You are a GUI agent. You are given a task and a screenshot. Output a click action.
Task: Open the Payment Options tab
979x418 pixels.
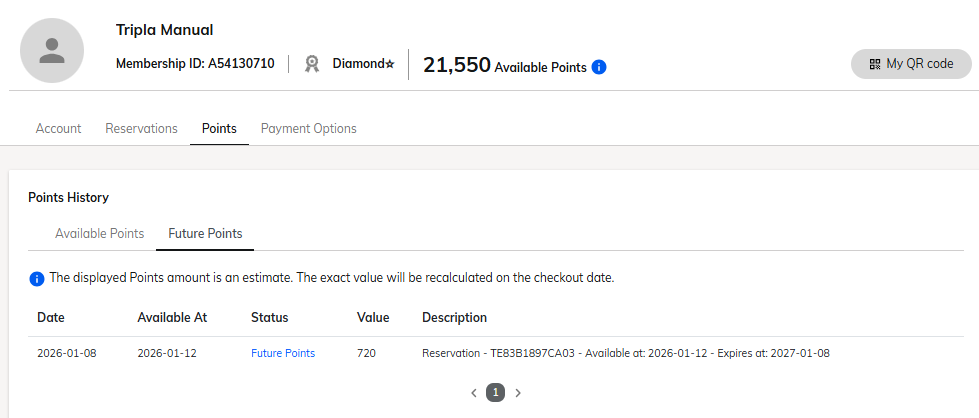[x=308, y=128]
